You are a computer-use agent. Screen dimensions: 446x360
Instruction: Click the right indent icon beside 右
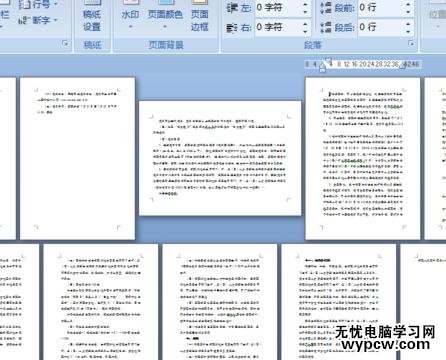click(x=232, y=27)
